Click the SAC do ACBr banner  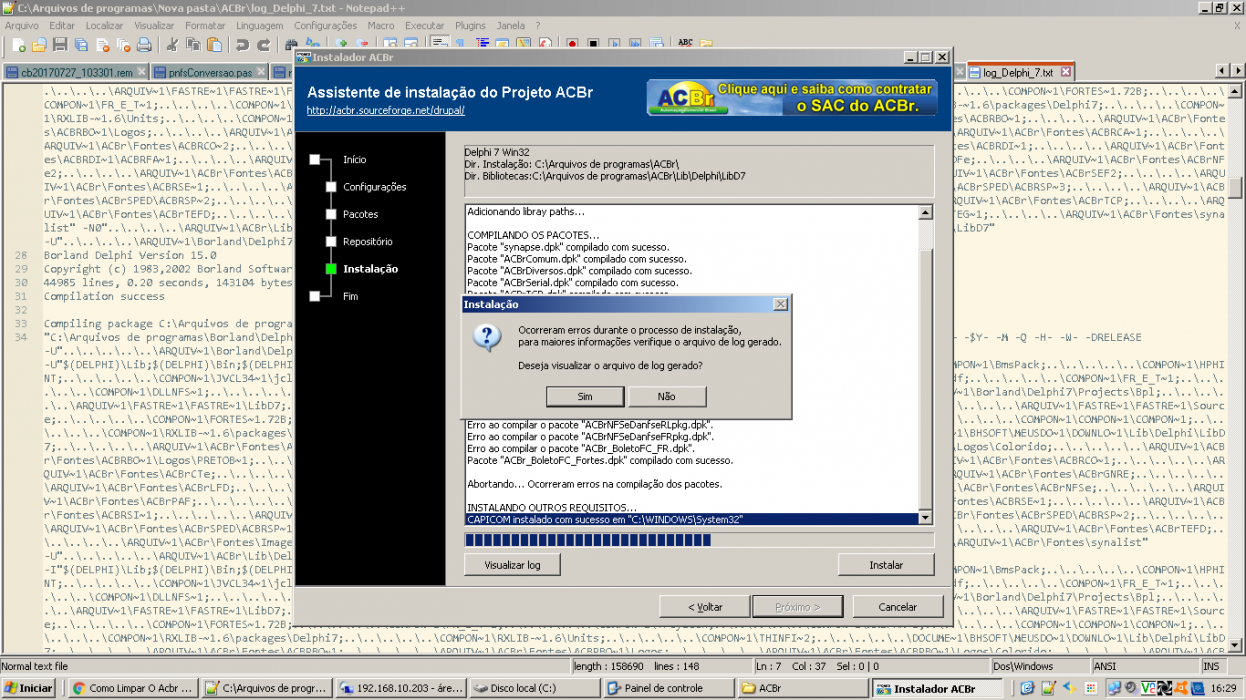click(792, 98)
